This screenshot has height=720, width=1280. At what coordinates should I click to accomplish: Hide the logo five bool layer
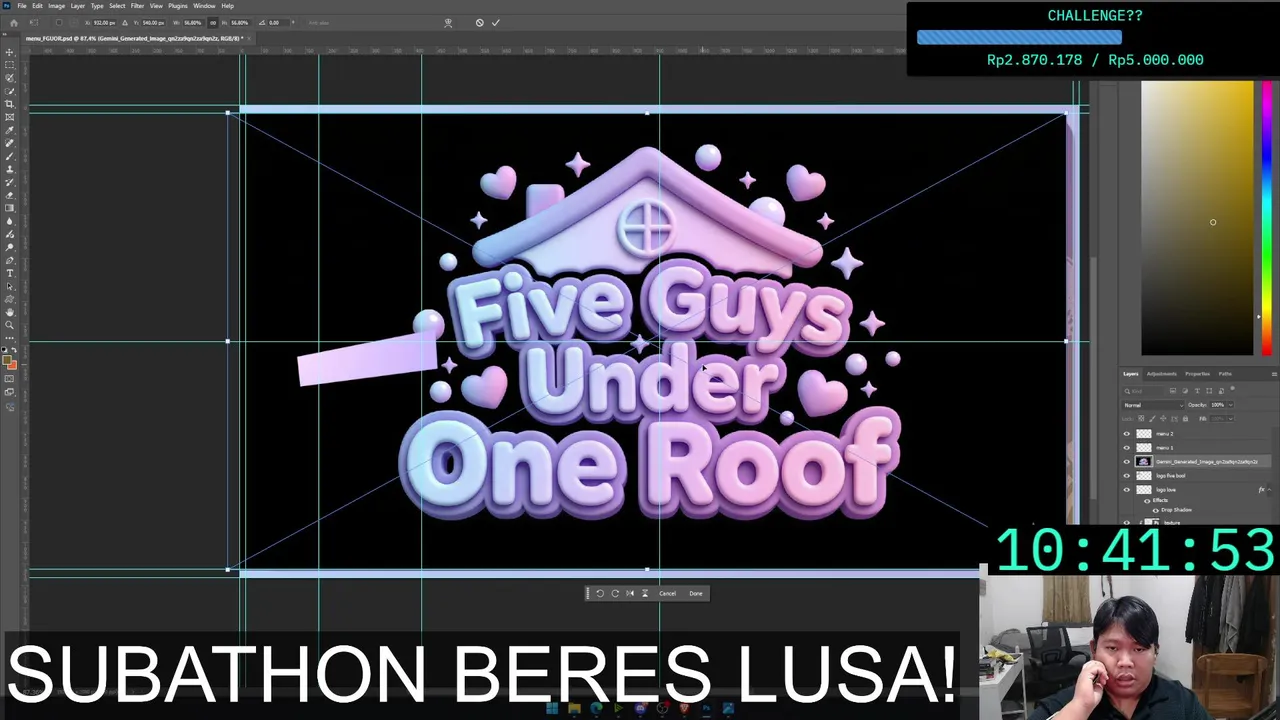(1127, 476)
